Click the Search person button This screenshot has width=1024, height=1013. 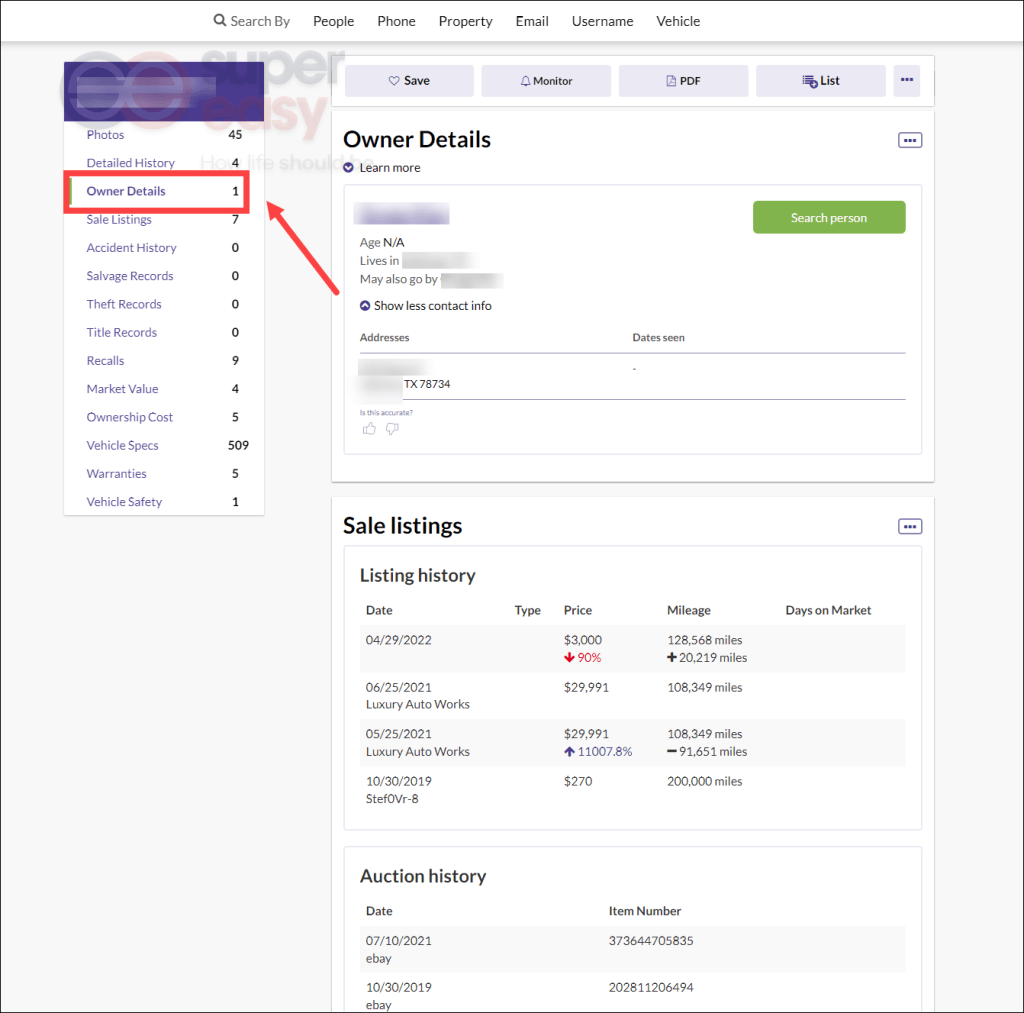[x=829, y=217]
